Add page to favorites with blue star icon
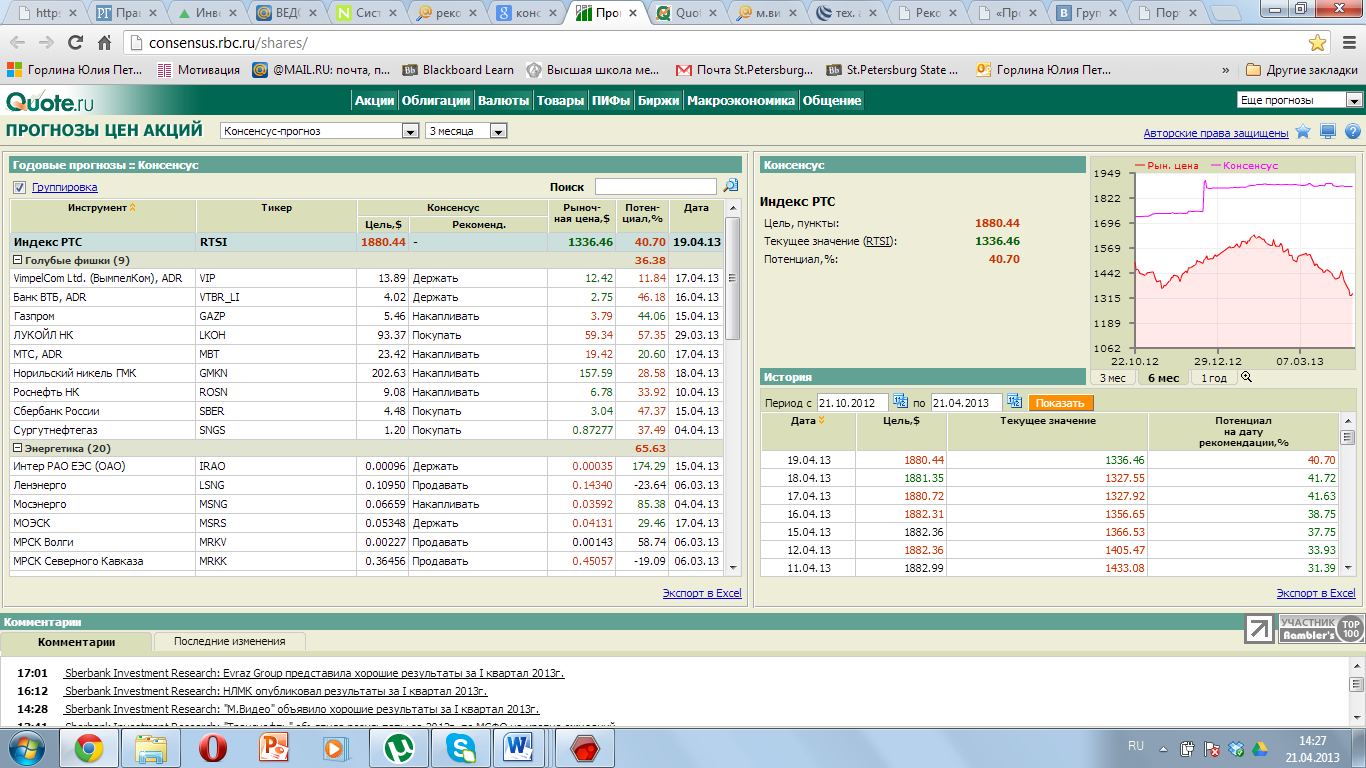1366x768 pixels. [x=1303, y=132]
